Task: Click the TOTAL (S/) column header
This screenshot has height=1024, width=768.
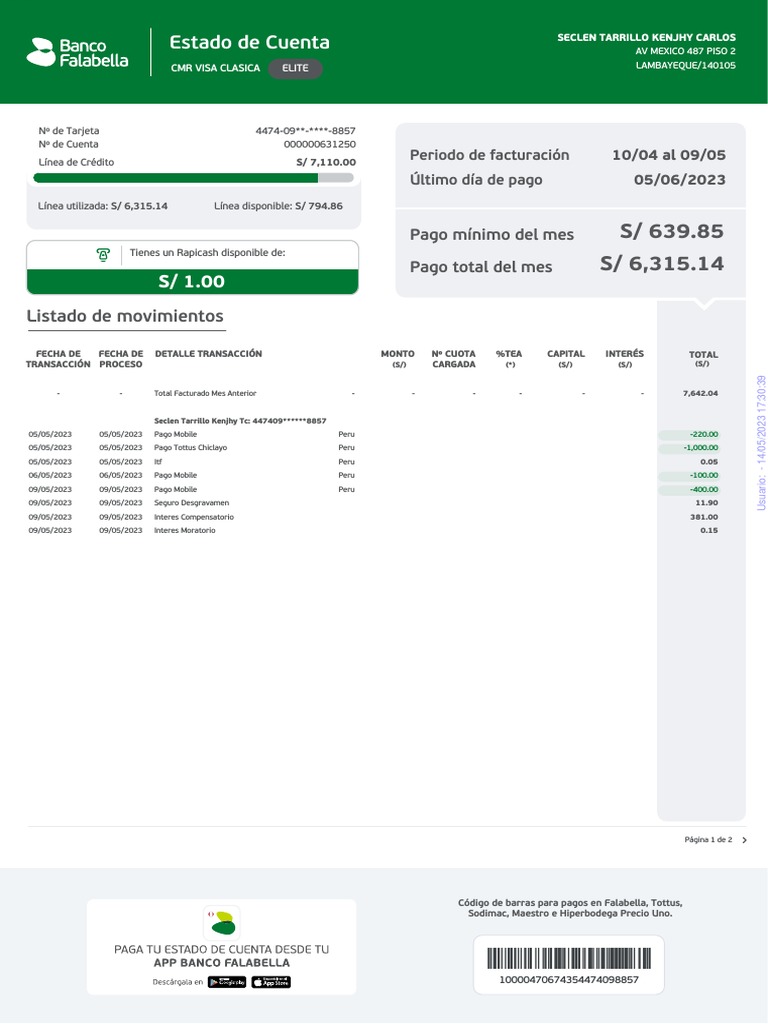Action: click(703, 359)
